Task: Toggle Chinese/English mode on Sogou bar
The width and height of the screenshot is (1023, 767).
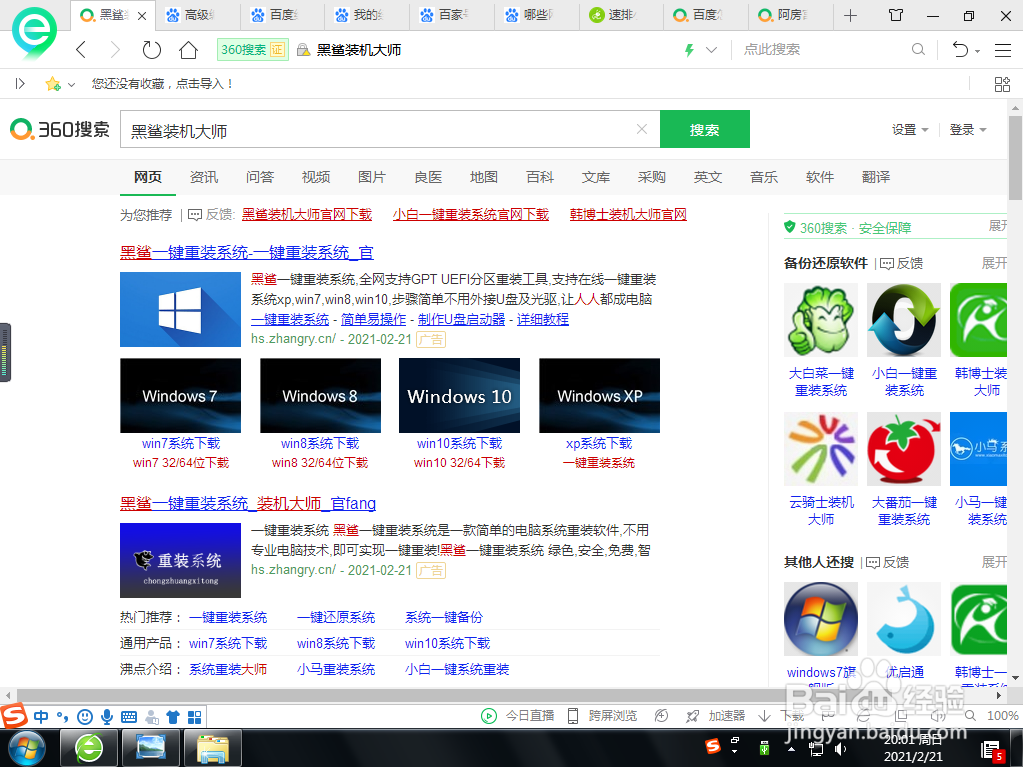Action: pyautogui.click(x=40, y=717)
